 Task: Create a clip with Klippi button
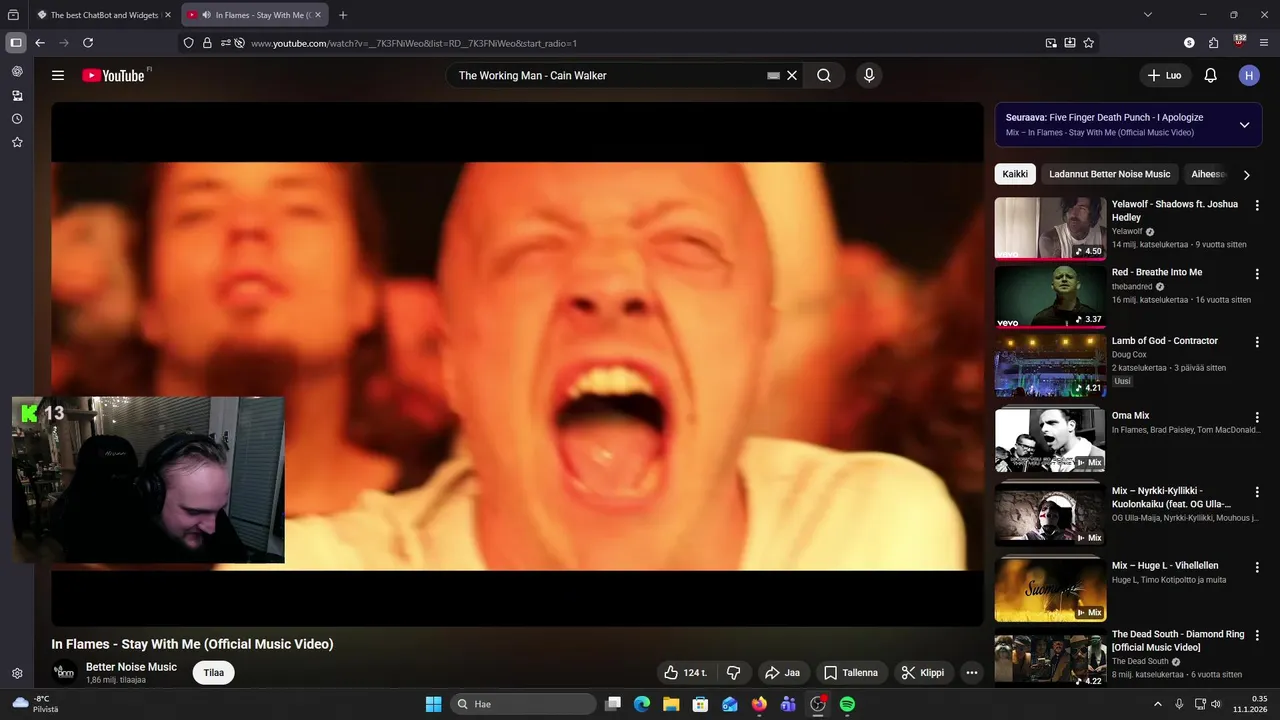click(x=923, y=673)
